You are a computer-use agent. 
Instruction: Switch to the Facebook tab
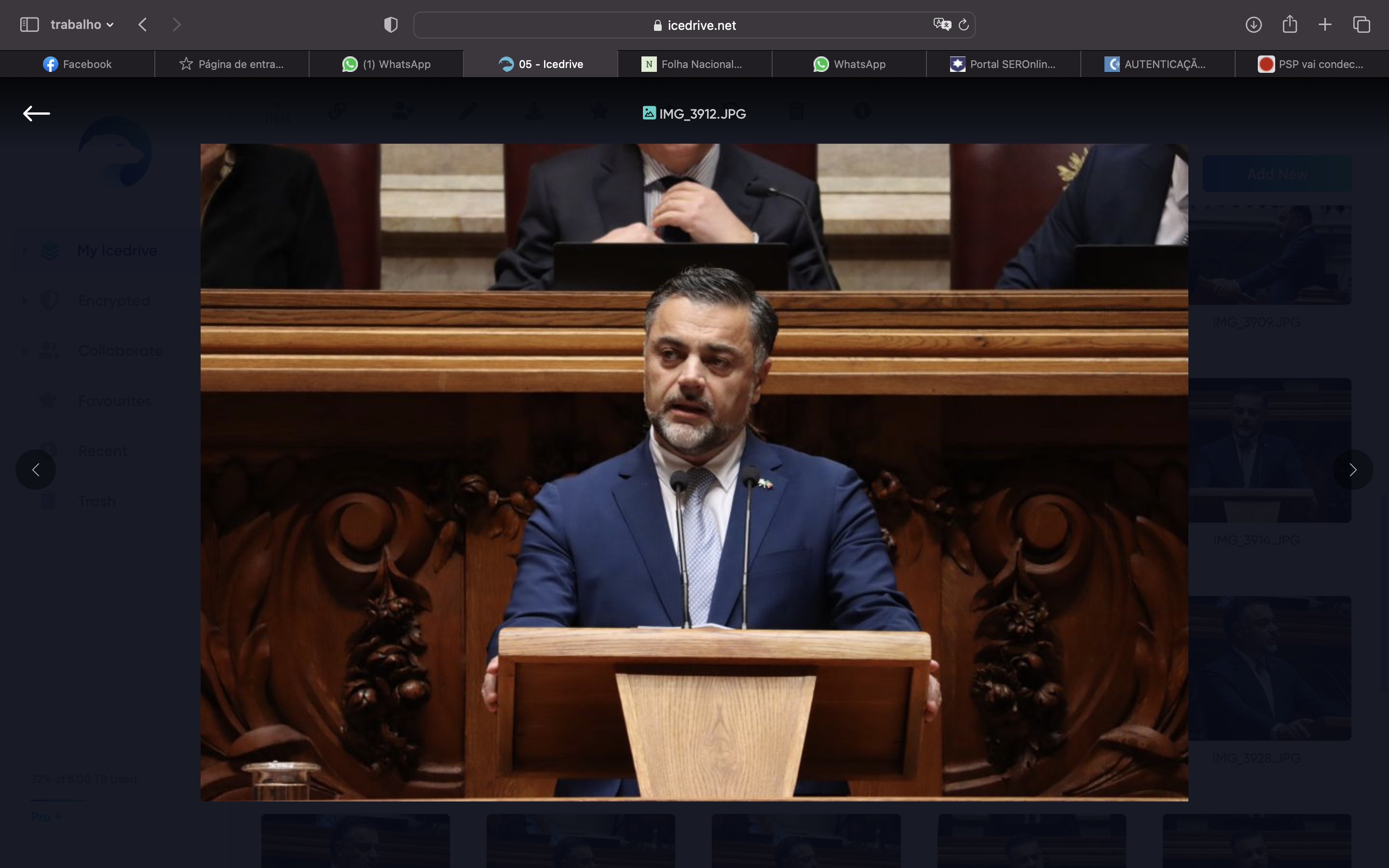point(78,64)
